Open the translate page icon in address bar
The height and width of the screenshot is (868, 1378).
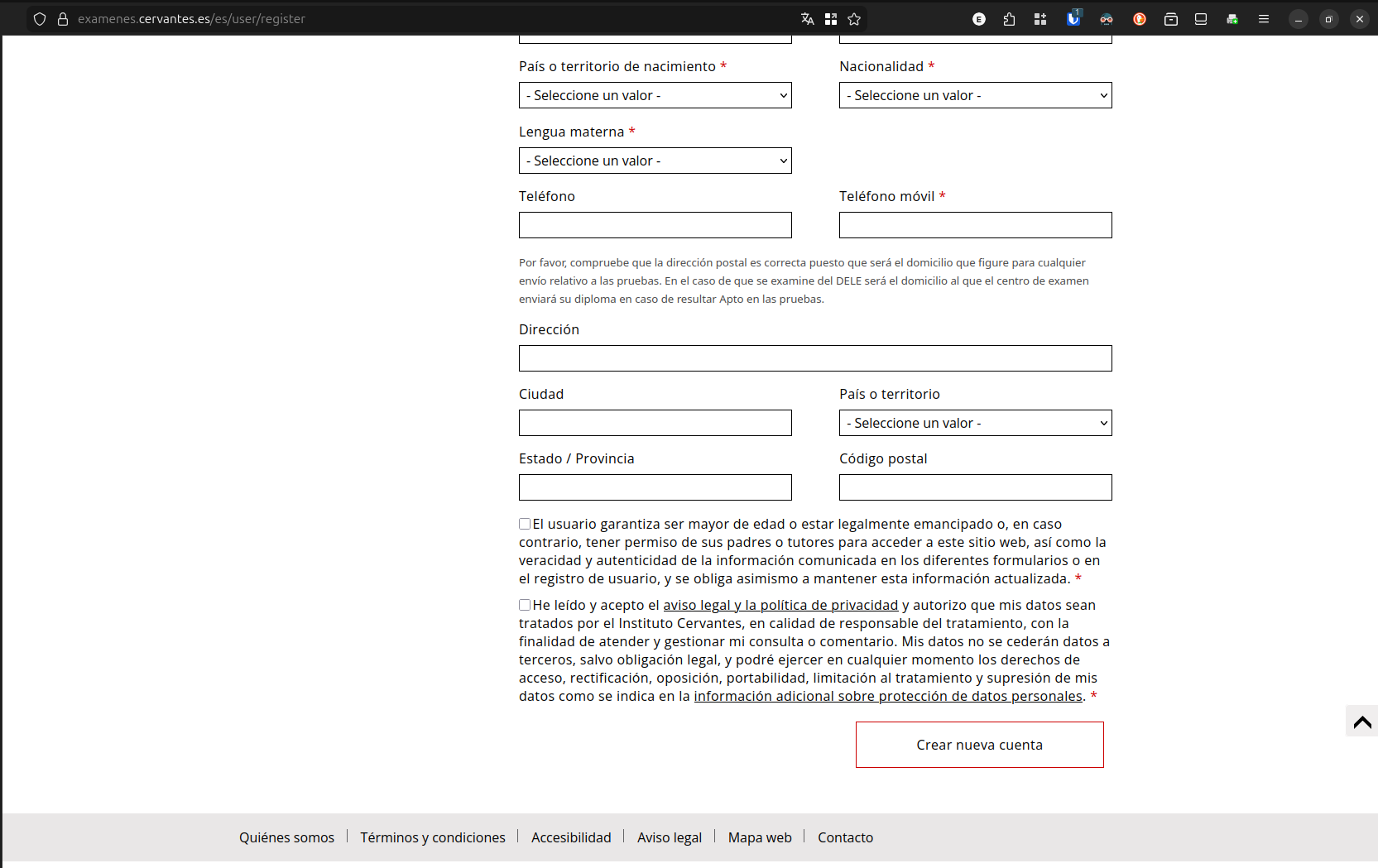coord(807,18)
